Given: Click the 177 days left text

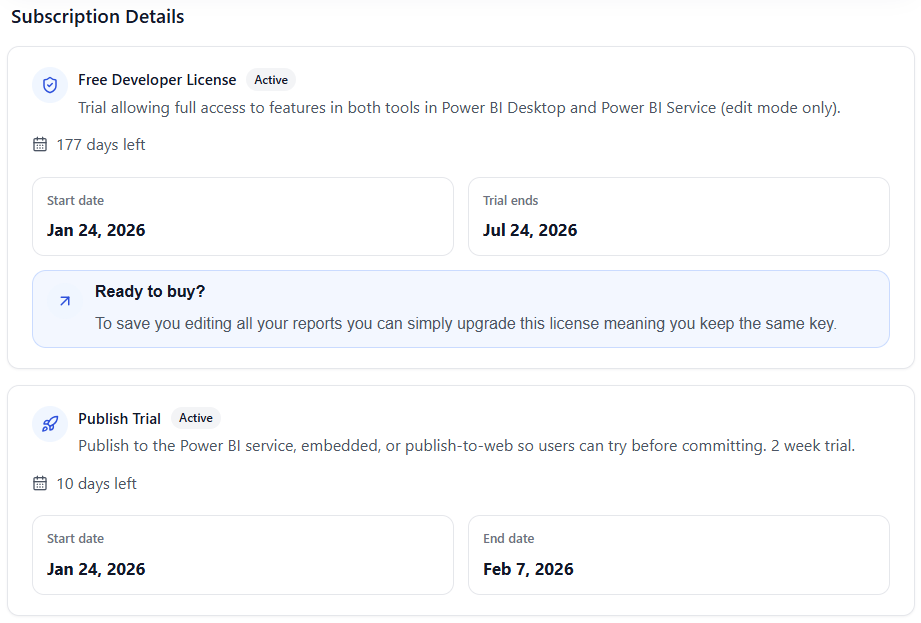Looking at the screenshot, I should (101, 145).
